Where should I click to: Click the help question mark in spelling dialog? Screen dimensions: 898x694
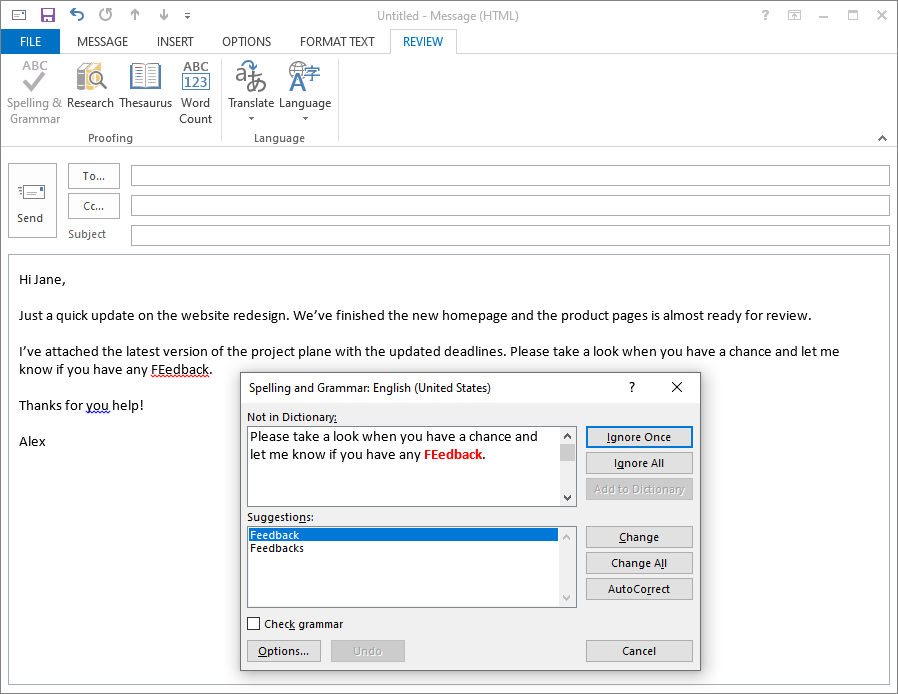point(632,387)
